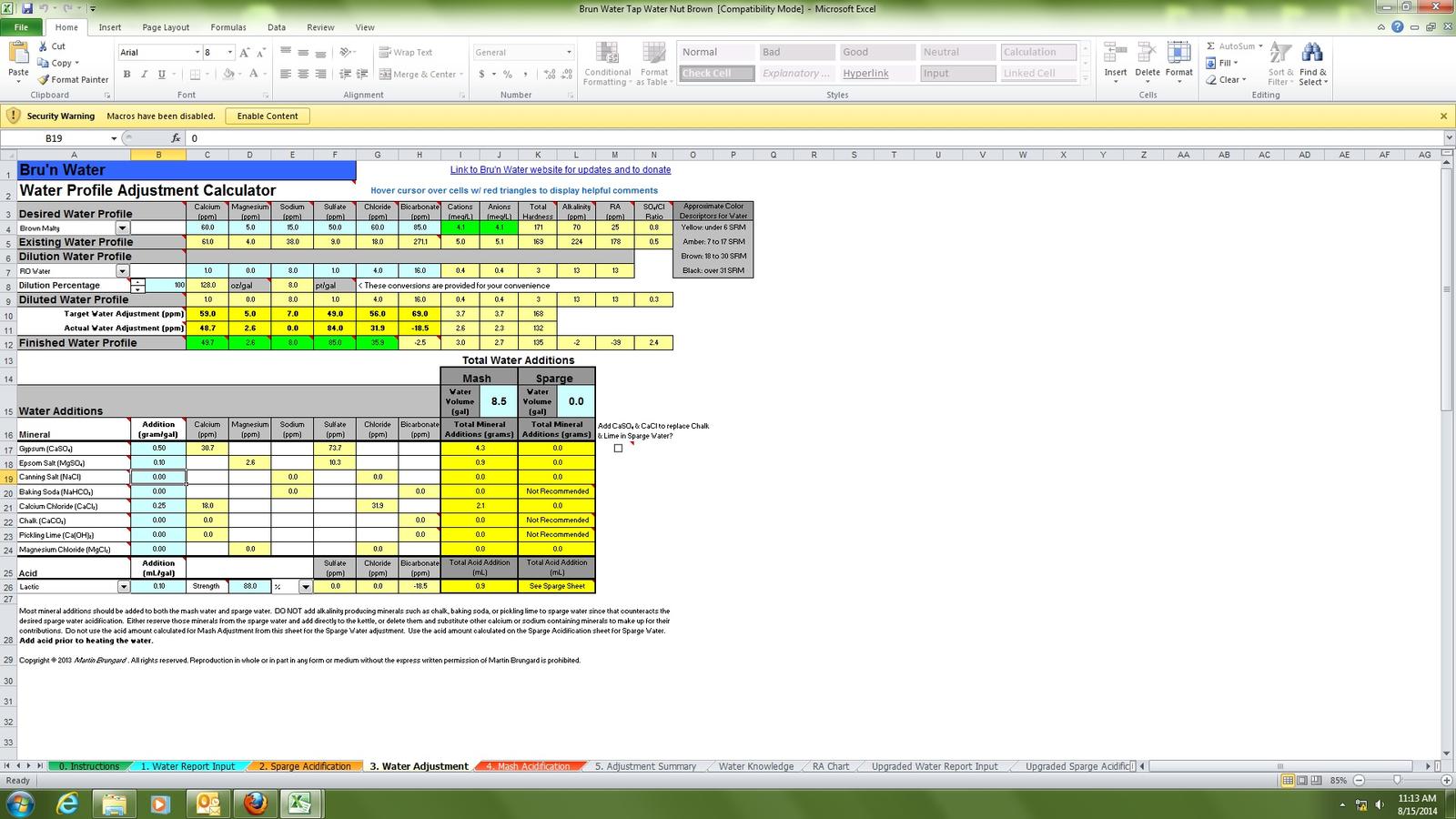Toggle chalk and lime replacement checkbox
This screenshot has height=819, width=1456.
click(x=618, y=448)
